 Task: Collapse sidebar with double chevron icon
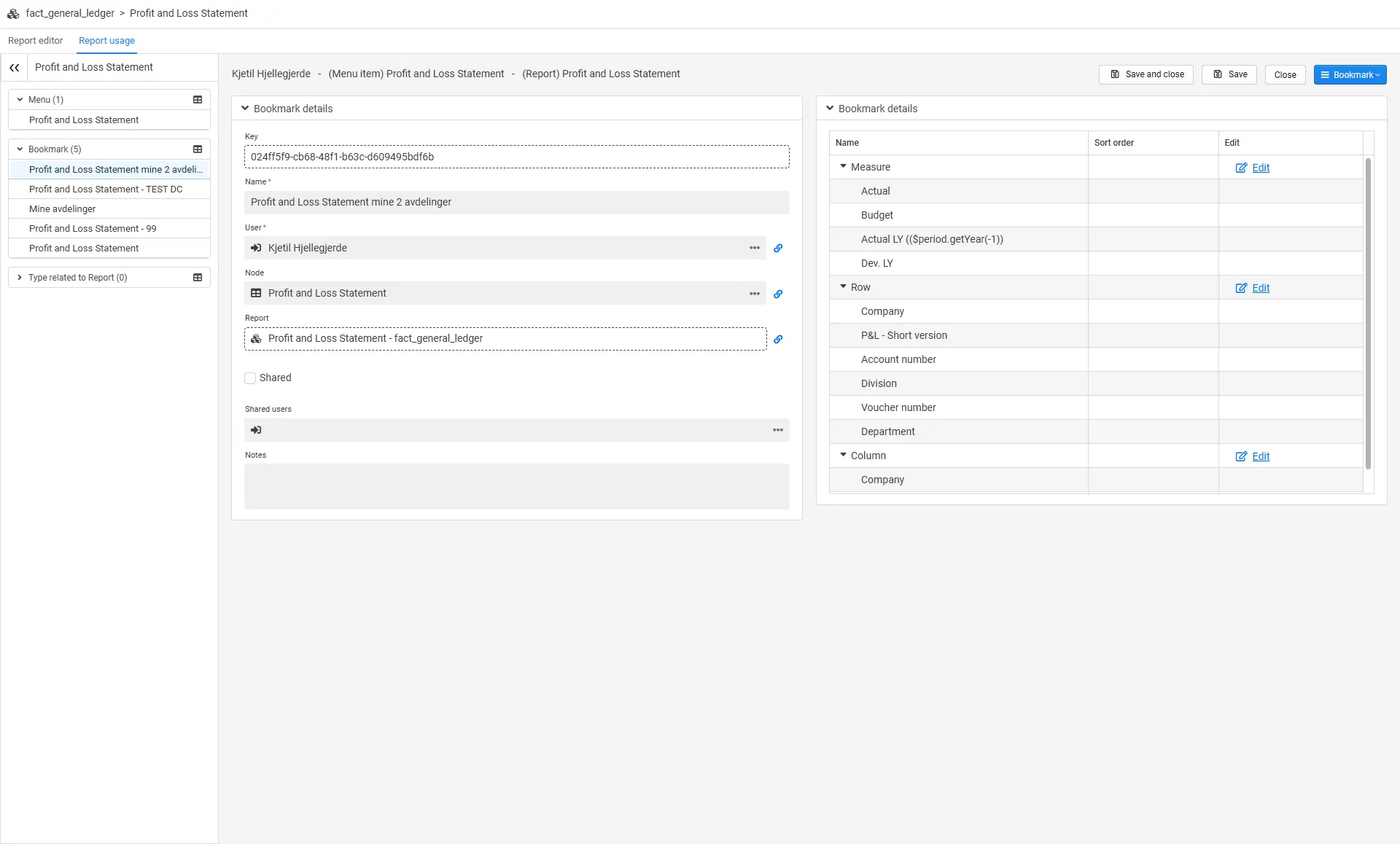coord(15,67)
